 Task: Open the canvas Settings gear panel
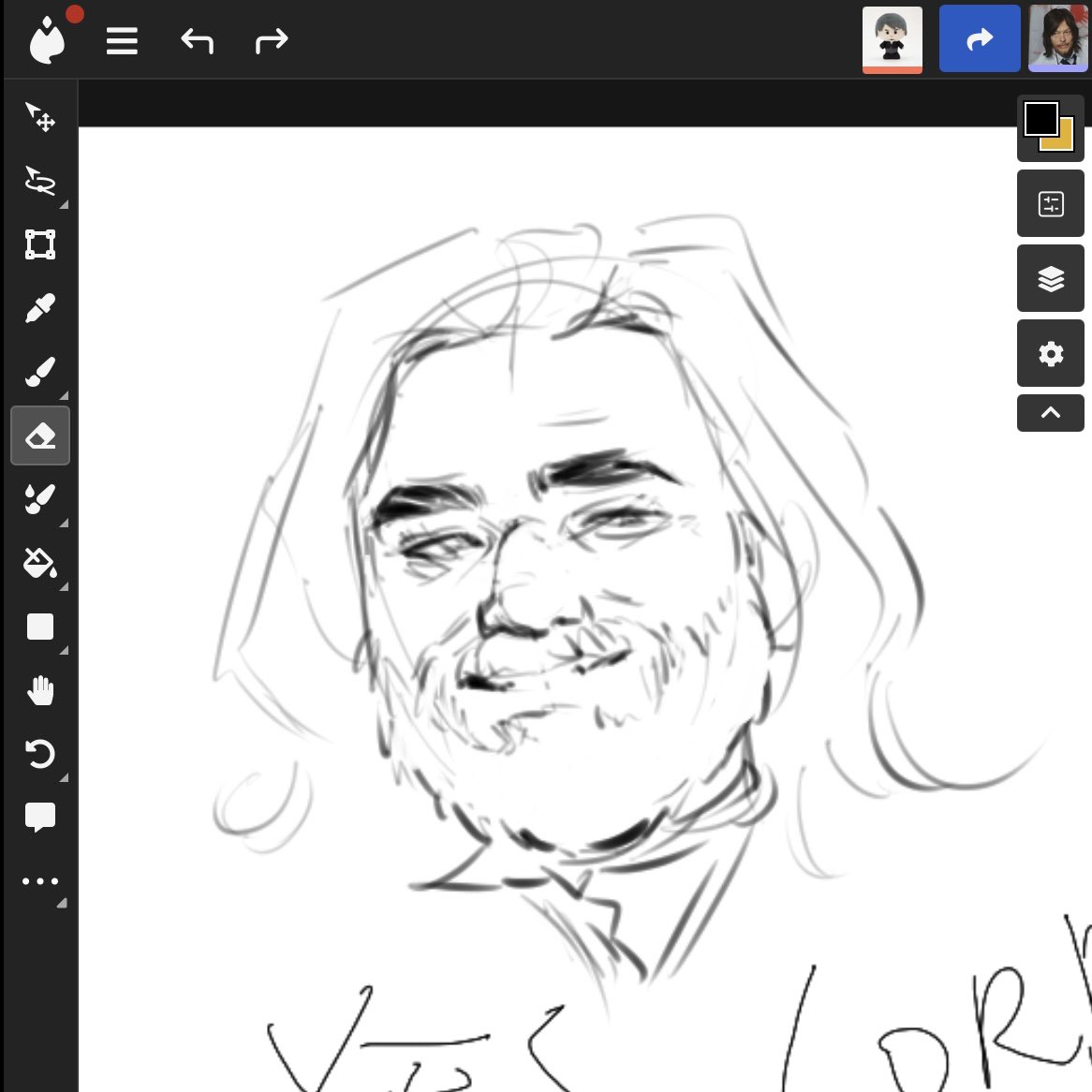[1051, 353]
